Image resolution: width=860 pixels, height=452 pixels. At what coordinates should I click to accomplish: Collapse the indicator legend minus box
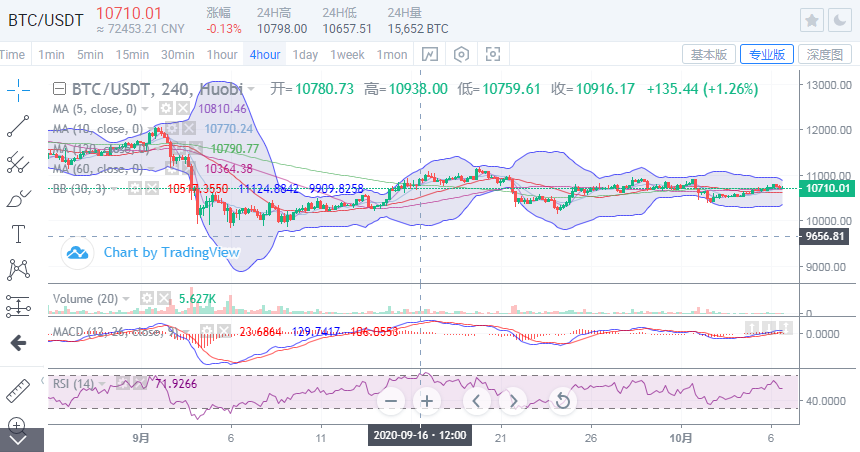(59, 89)
